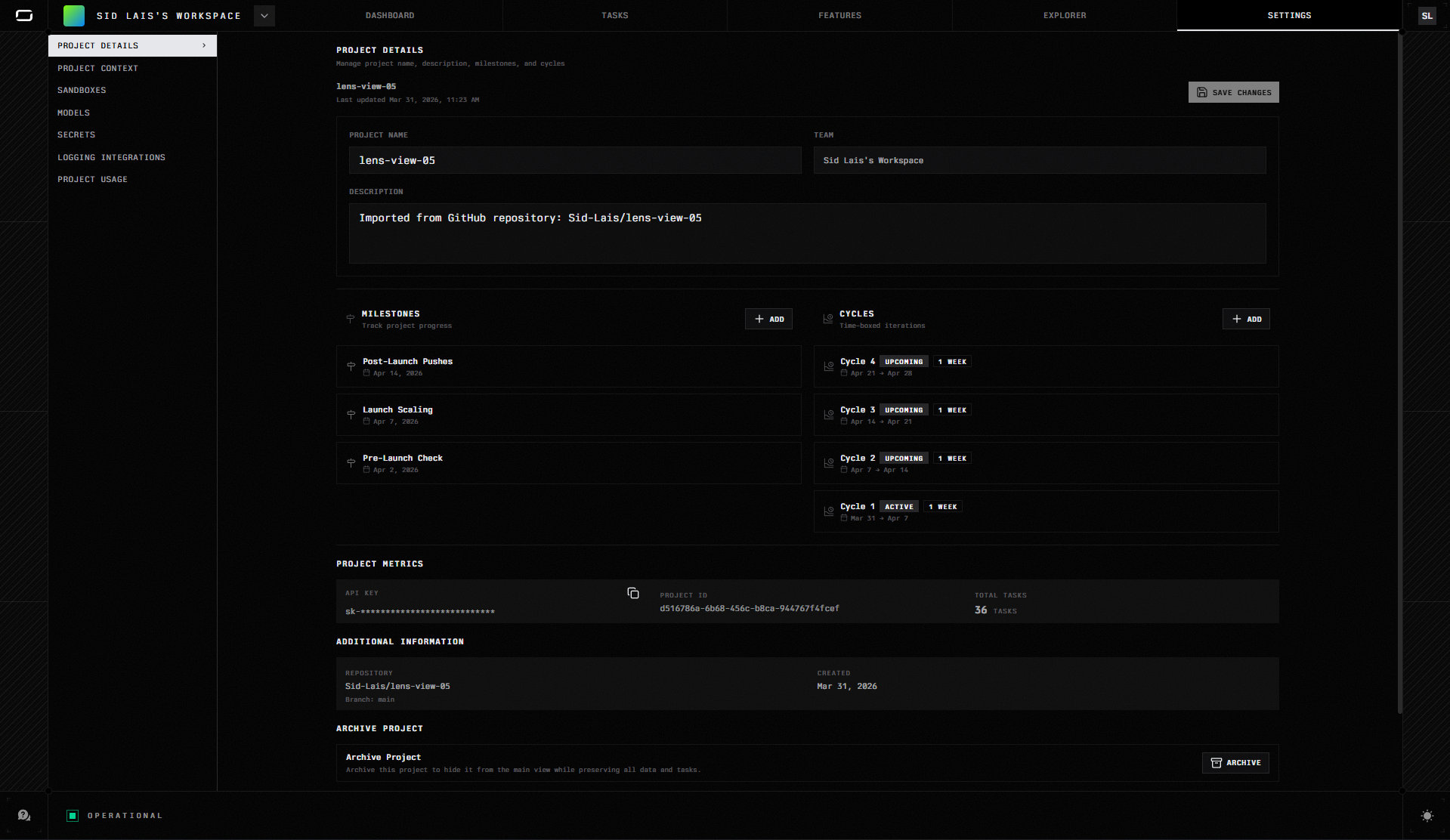Click the Team field showing Sid Lais's Workspace
1450x840 pixels.
coord(1040,160)
